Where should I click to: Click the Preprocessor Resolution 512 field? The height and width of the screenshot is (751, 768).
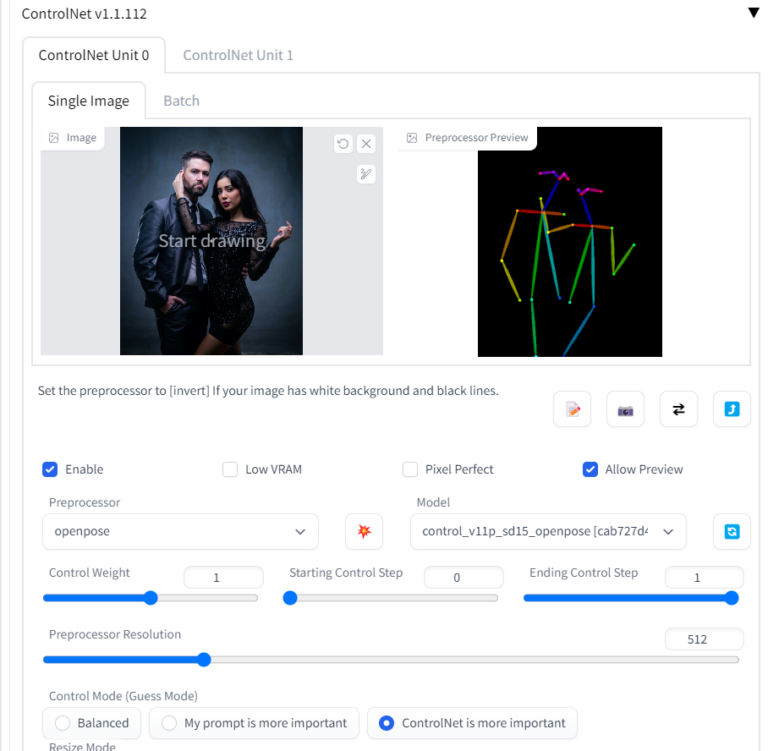[704, 639]
